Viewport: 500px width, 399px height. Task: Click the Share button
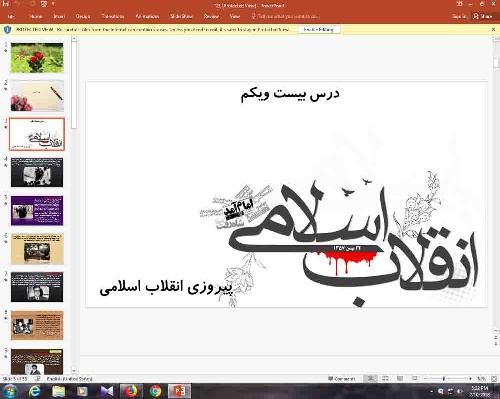483,16
